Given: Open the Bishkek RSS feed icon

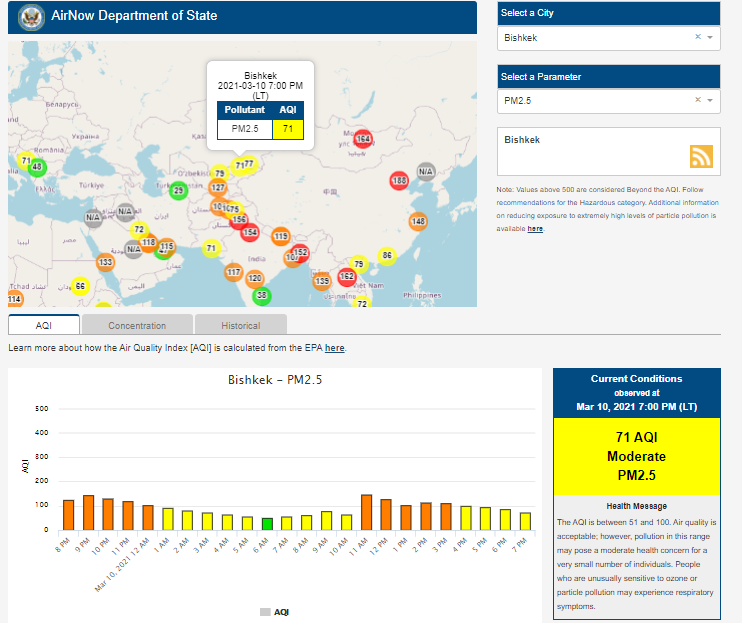Looking at the screenshot, I should [700, 156].
